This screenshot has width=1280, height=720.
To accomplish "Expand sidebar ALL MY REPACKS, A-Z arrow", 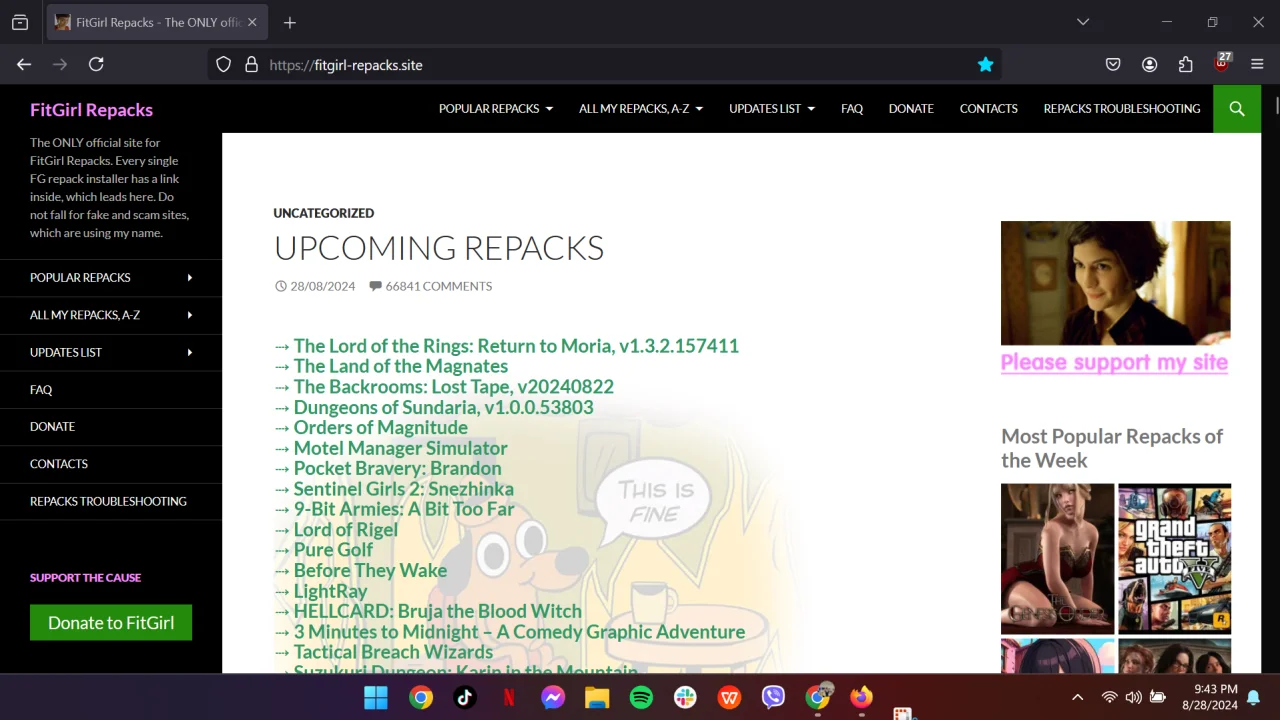I will click(190, 315).
